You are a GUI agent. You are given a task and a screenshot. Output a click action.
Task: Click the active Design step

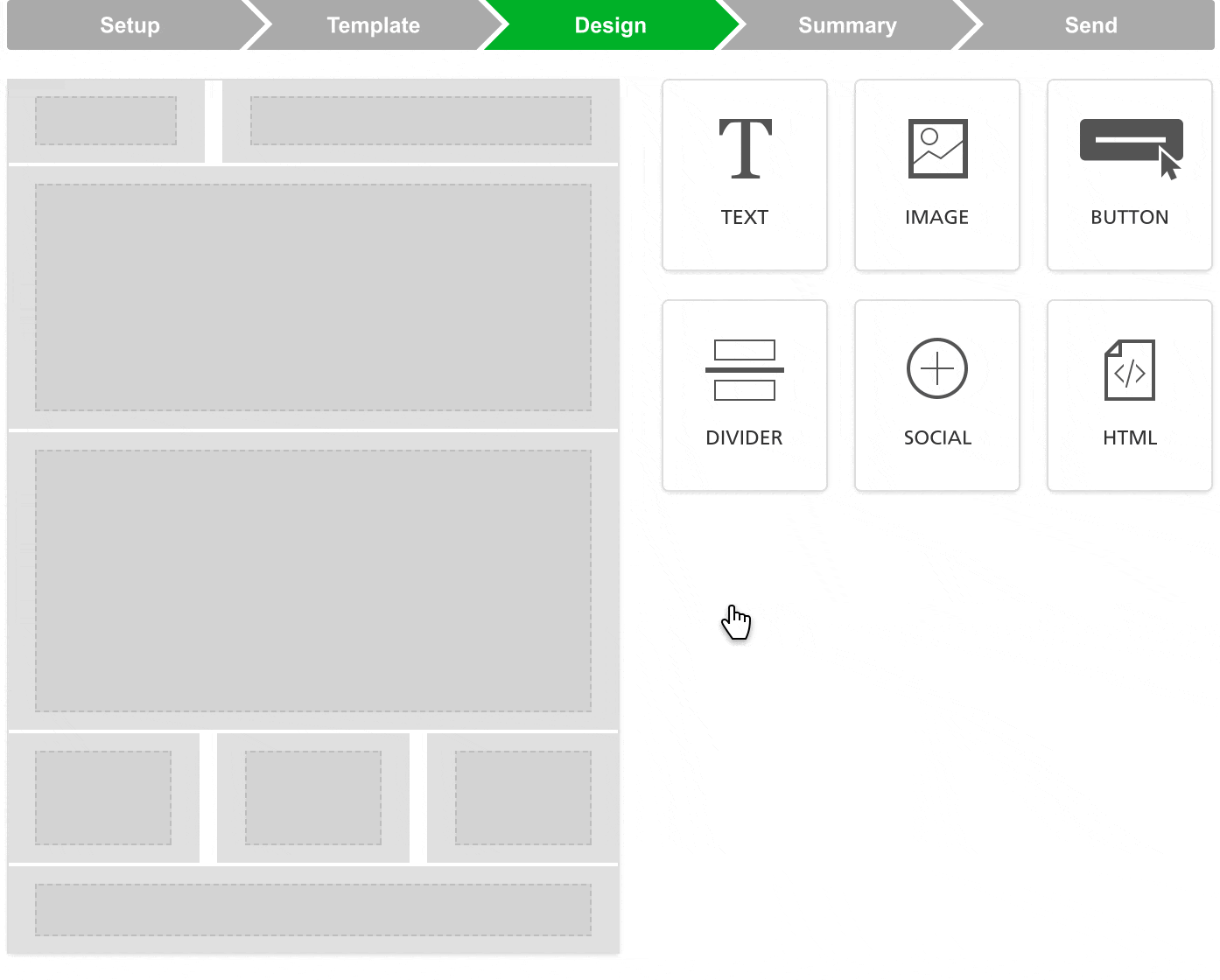pyautogui.click(x=610, y=25)
